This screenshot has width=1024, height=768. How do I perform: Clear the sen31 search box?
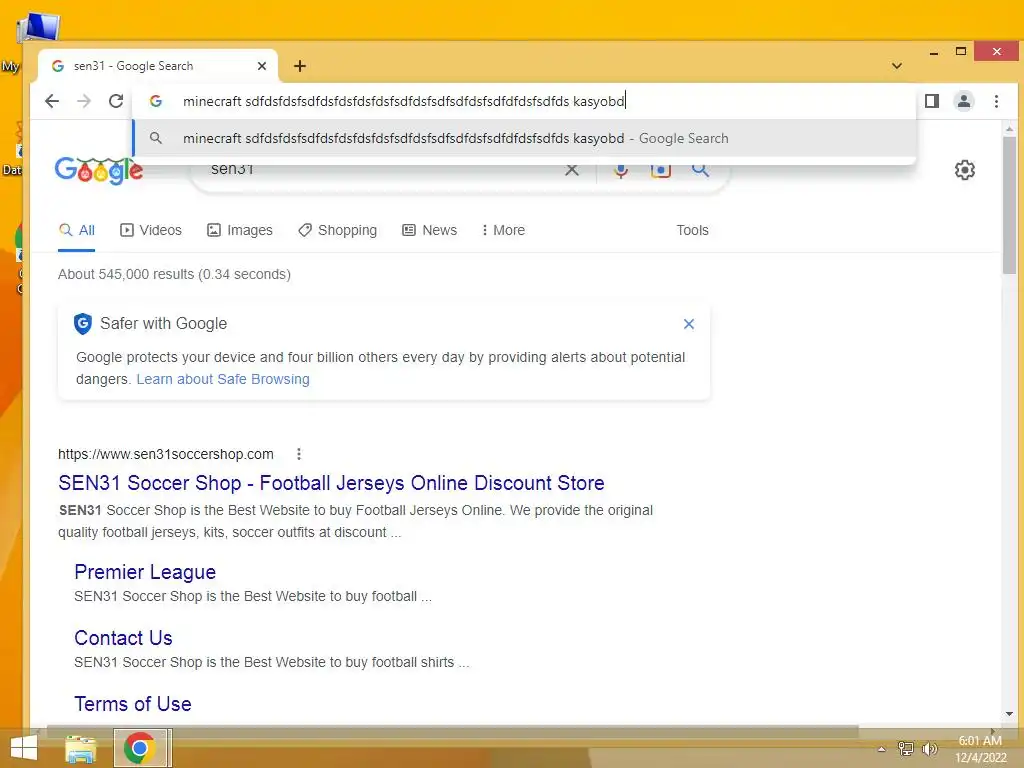point(571,170)
